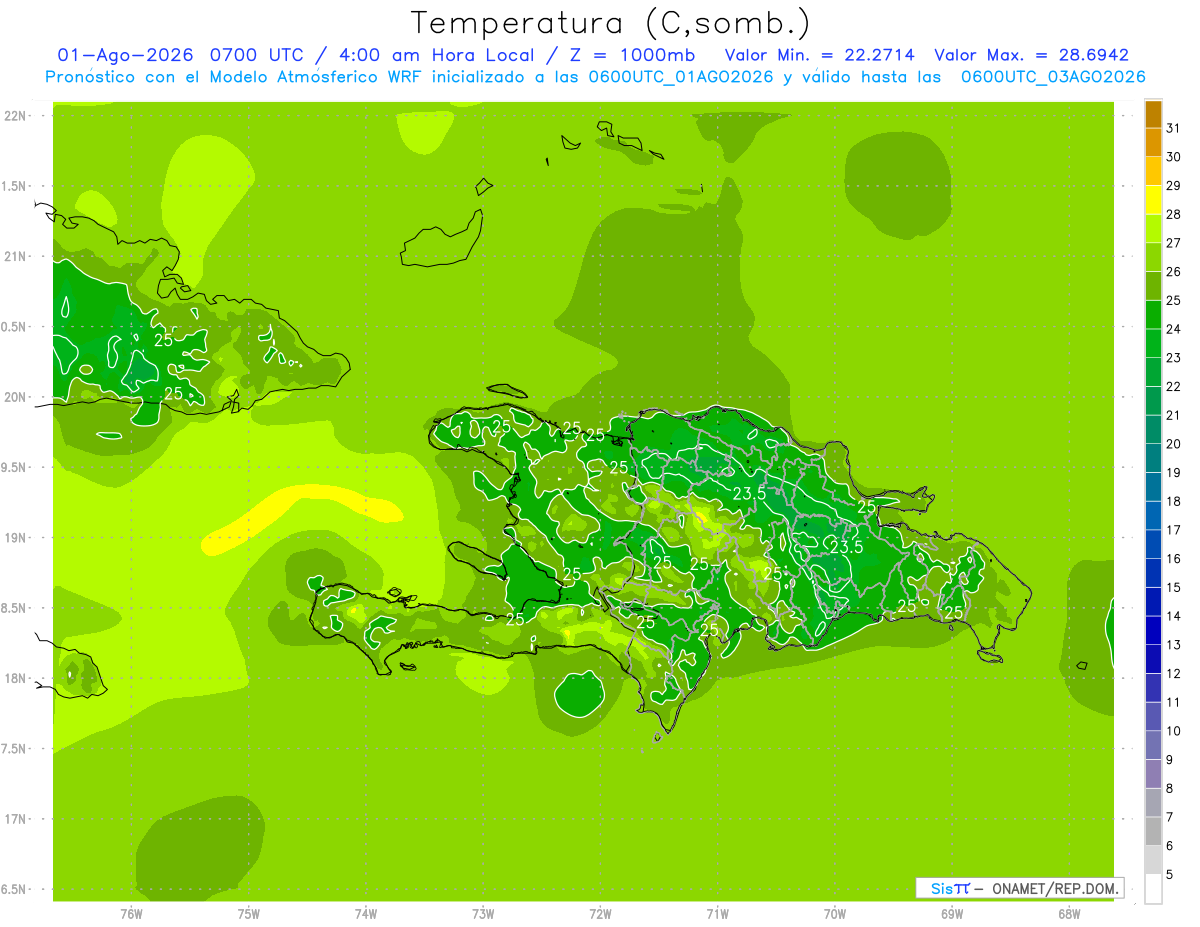Image resolution: width=1200 pixels, height=927 pixels.
Task: Click the legend value label '31'
Action: [1174, 128]
